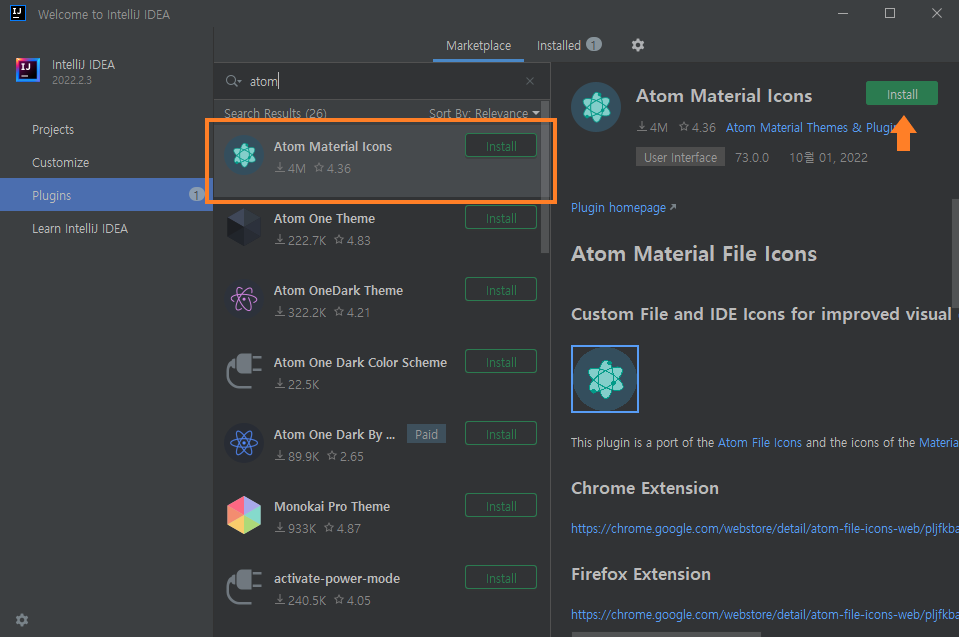This screenshot has height=637, width=959.
Task: Click Atom Material Icons logo in results list
Action: (x=244, y=155)
